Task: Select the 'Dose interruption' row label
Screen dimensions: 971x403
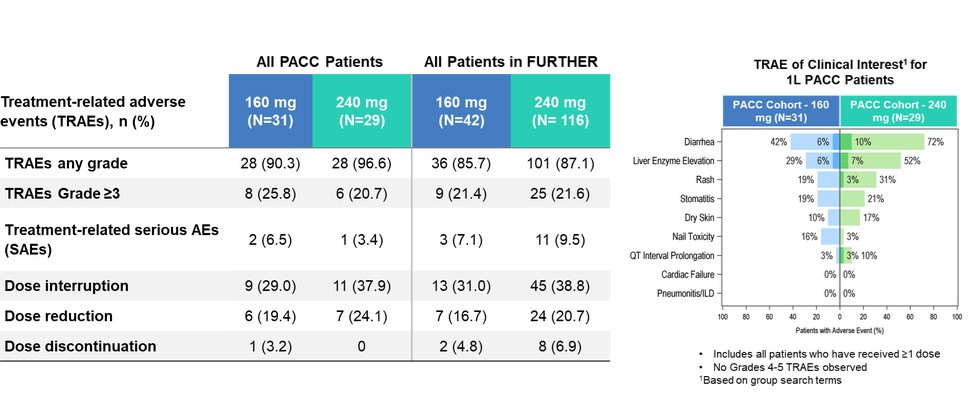Action: 65,286
